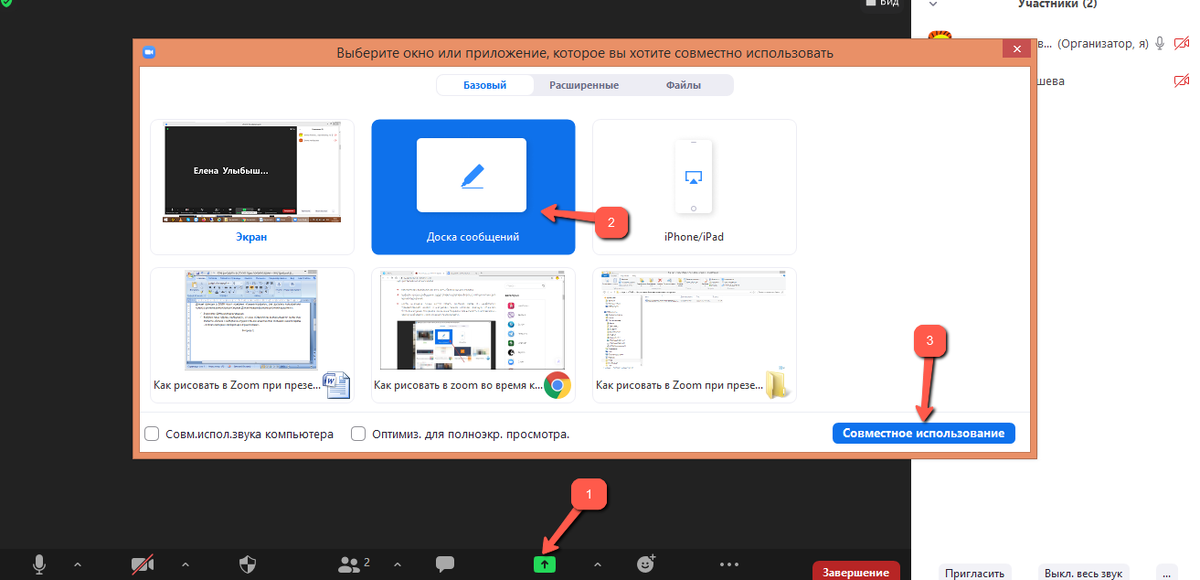Open Reactions smiley icon
The height and width of the screenshot is (580, 1200).
coord(647,563)
